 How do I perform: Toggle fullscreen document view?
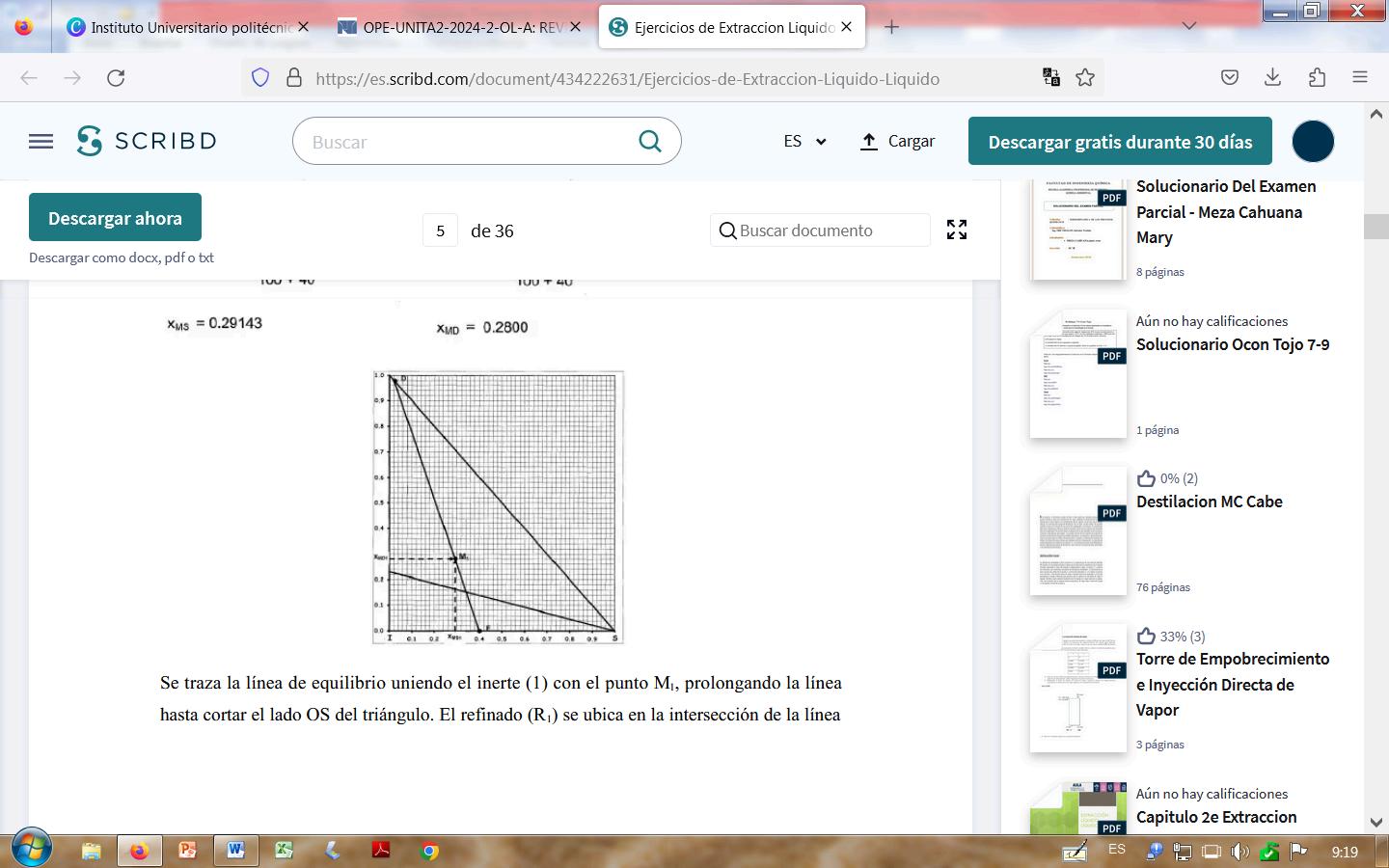click(957, 230)
